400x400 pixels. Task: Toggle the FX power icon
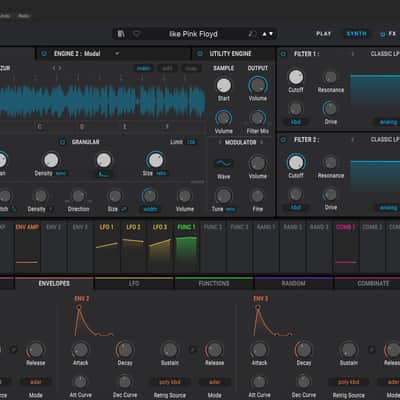pos(382,34)
